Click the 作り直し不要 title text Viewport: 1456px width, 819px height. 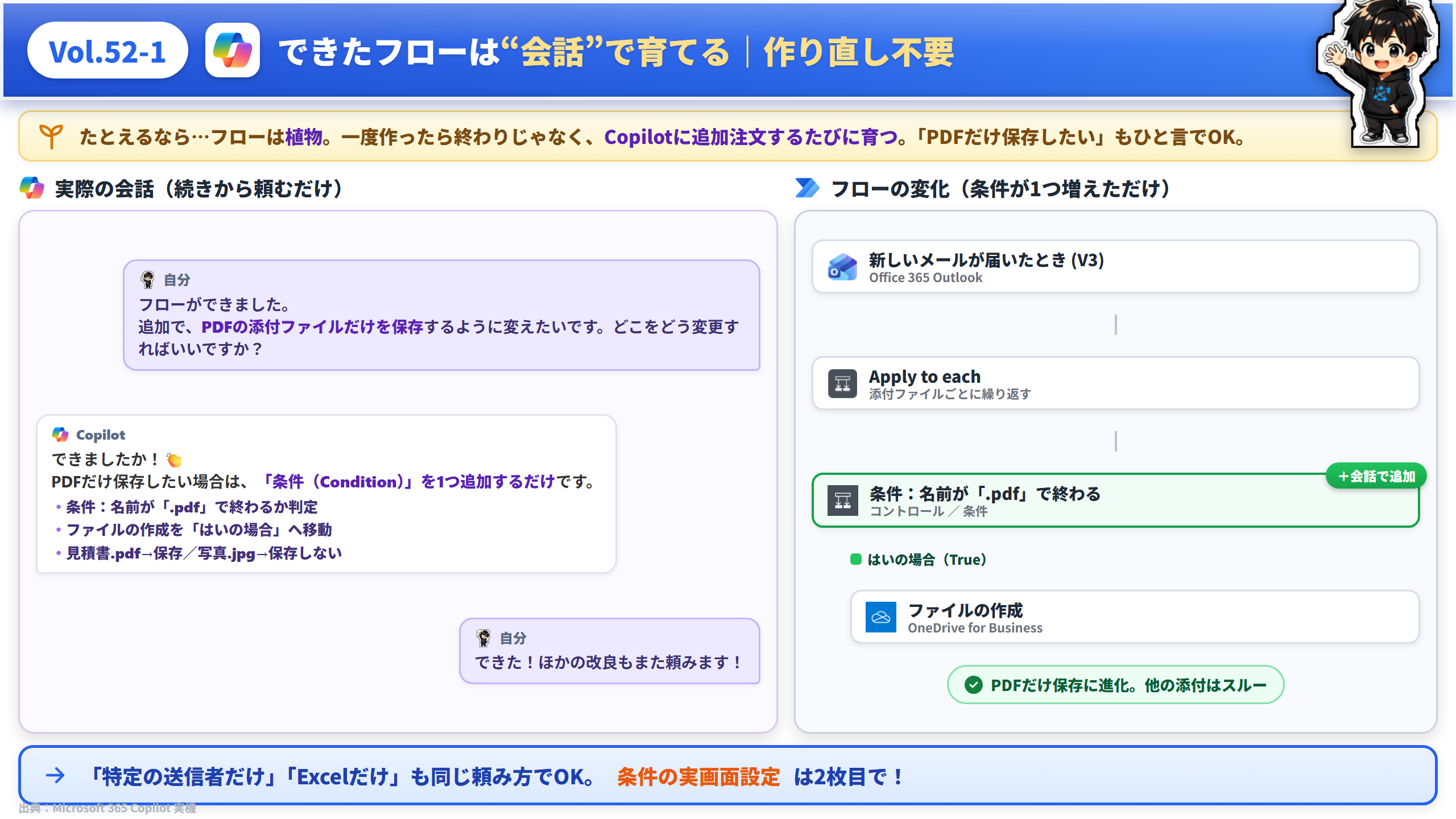(x=858, y=52)
